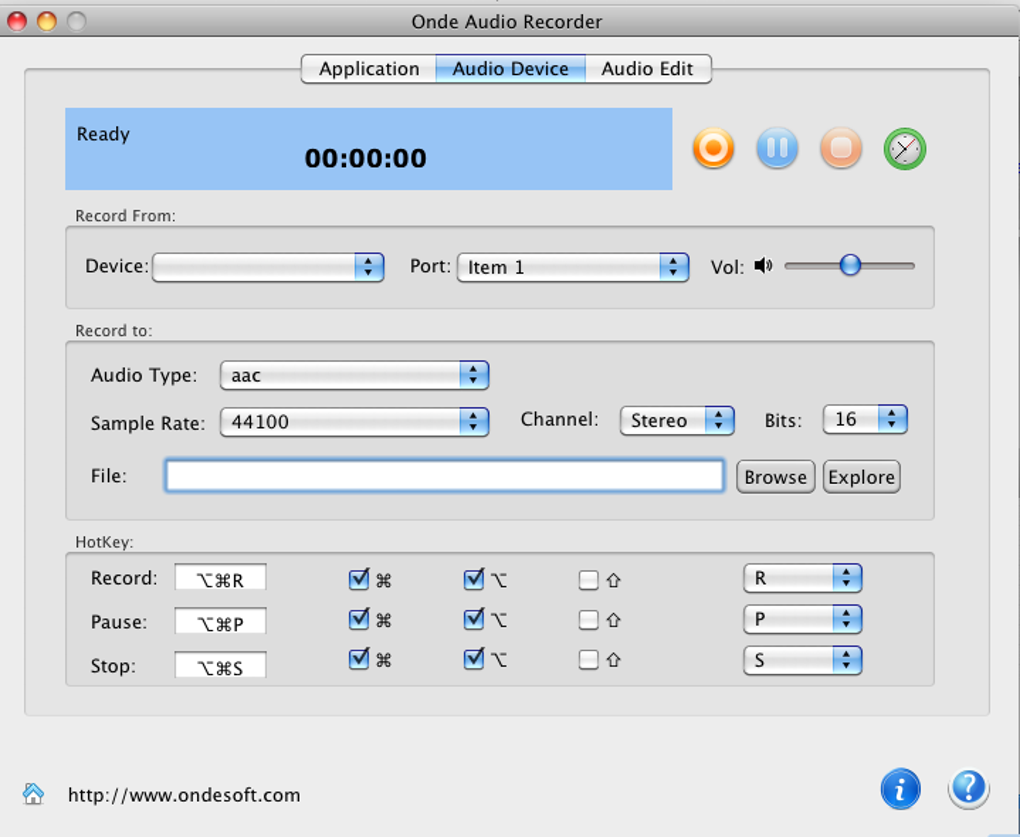Open the green schedule clock button

pos(904,149)
